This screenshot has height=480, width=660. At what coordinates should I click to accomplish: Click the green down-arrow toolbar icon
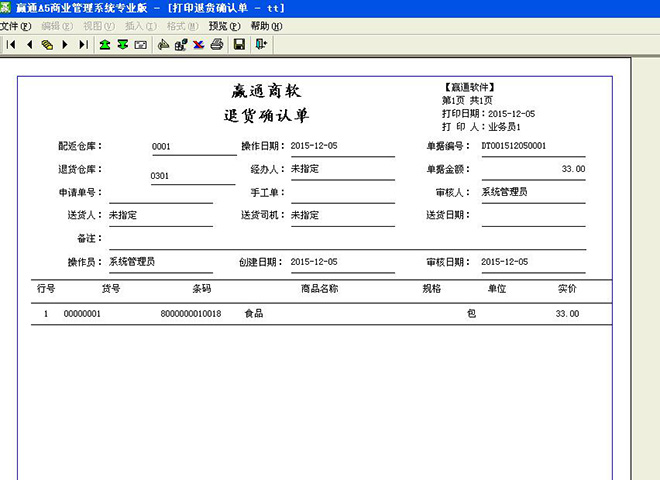coord(123,45)
